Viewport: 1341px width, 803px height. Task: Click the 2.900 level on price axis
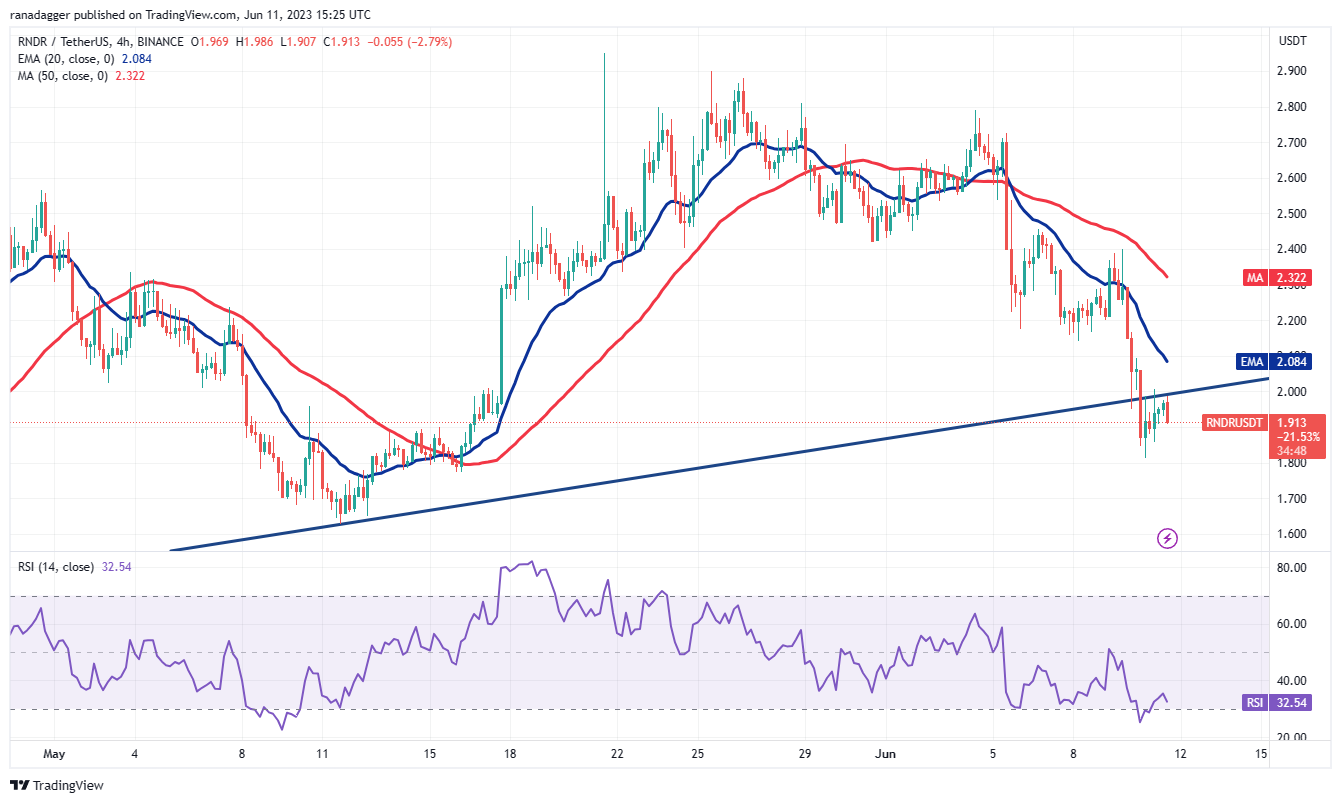[1293, 71]
